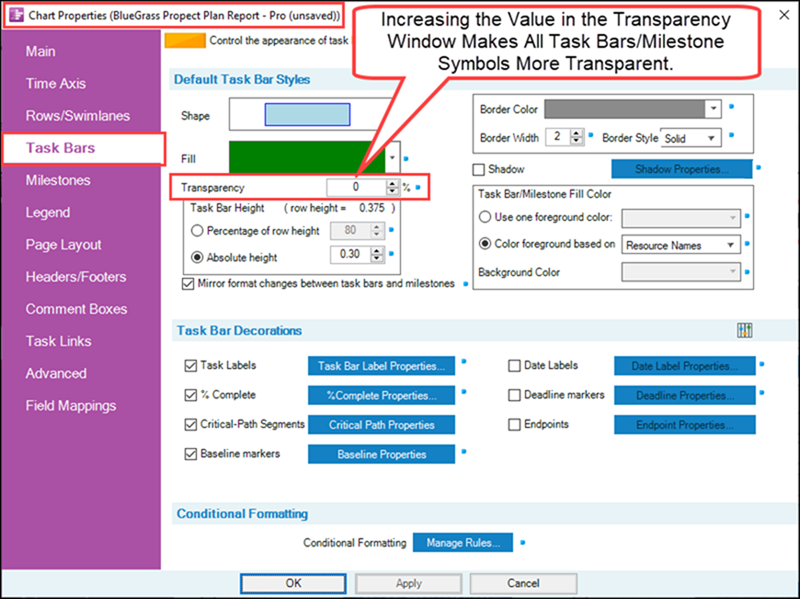Open the Page Layout tab

pos(63,245)
